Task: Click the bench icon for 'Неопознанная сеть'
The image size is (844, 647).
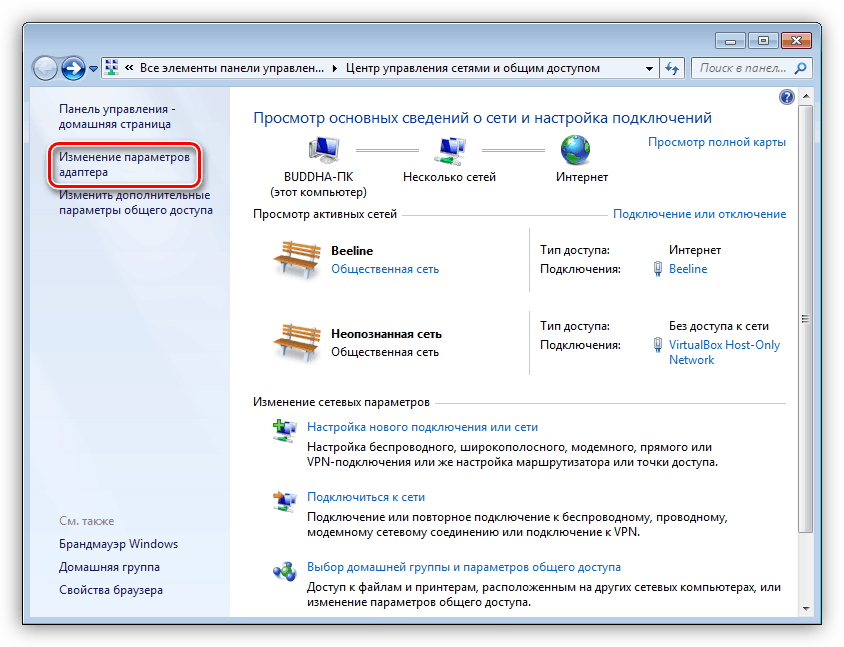Action: [x=297, y=342]
